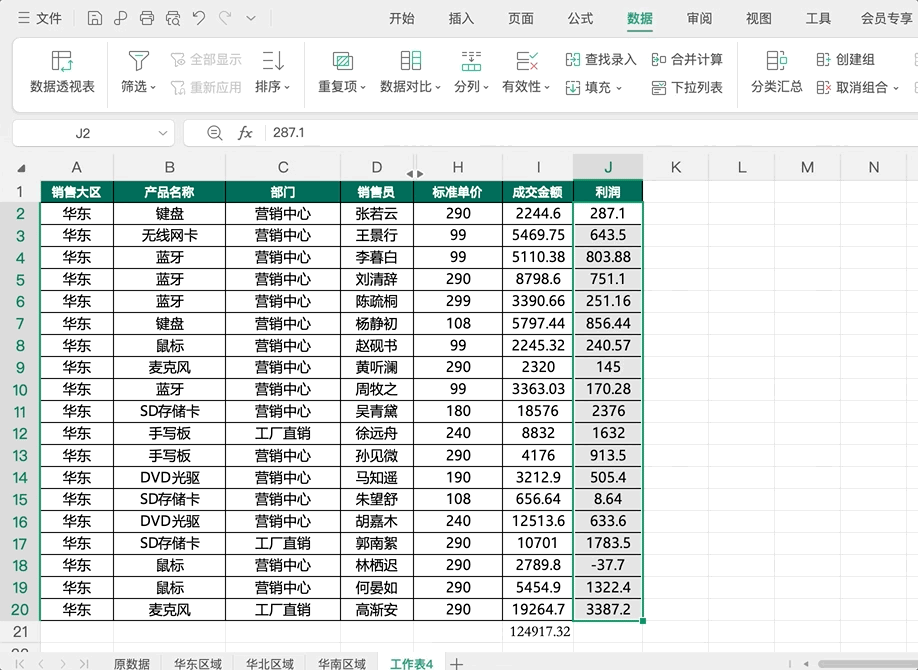Expand the 取消组合 dropdown arrow

coord(896,88)
